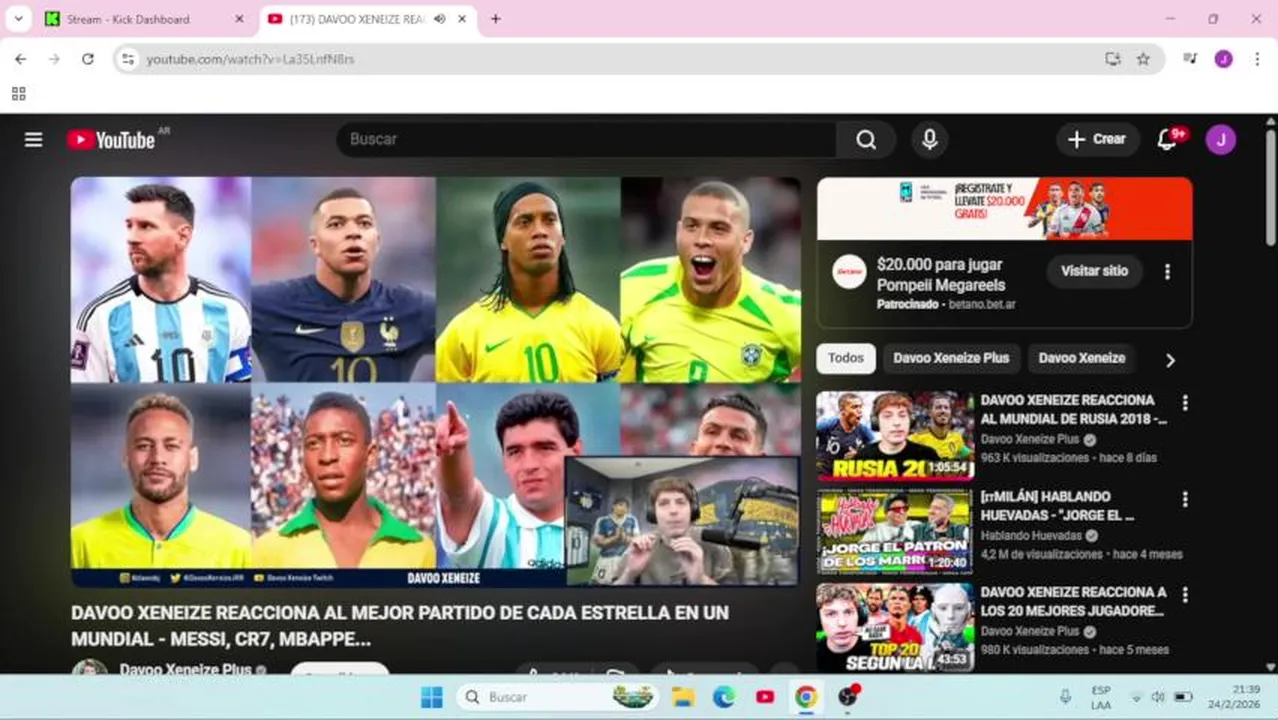
Task: Open Chrome media controls icon
Action: click(1190, 59)
